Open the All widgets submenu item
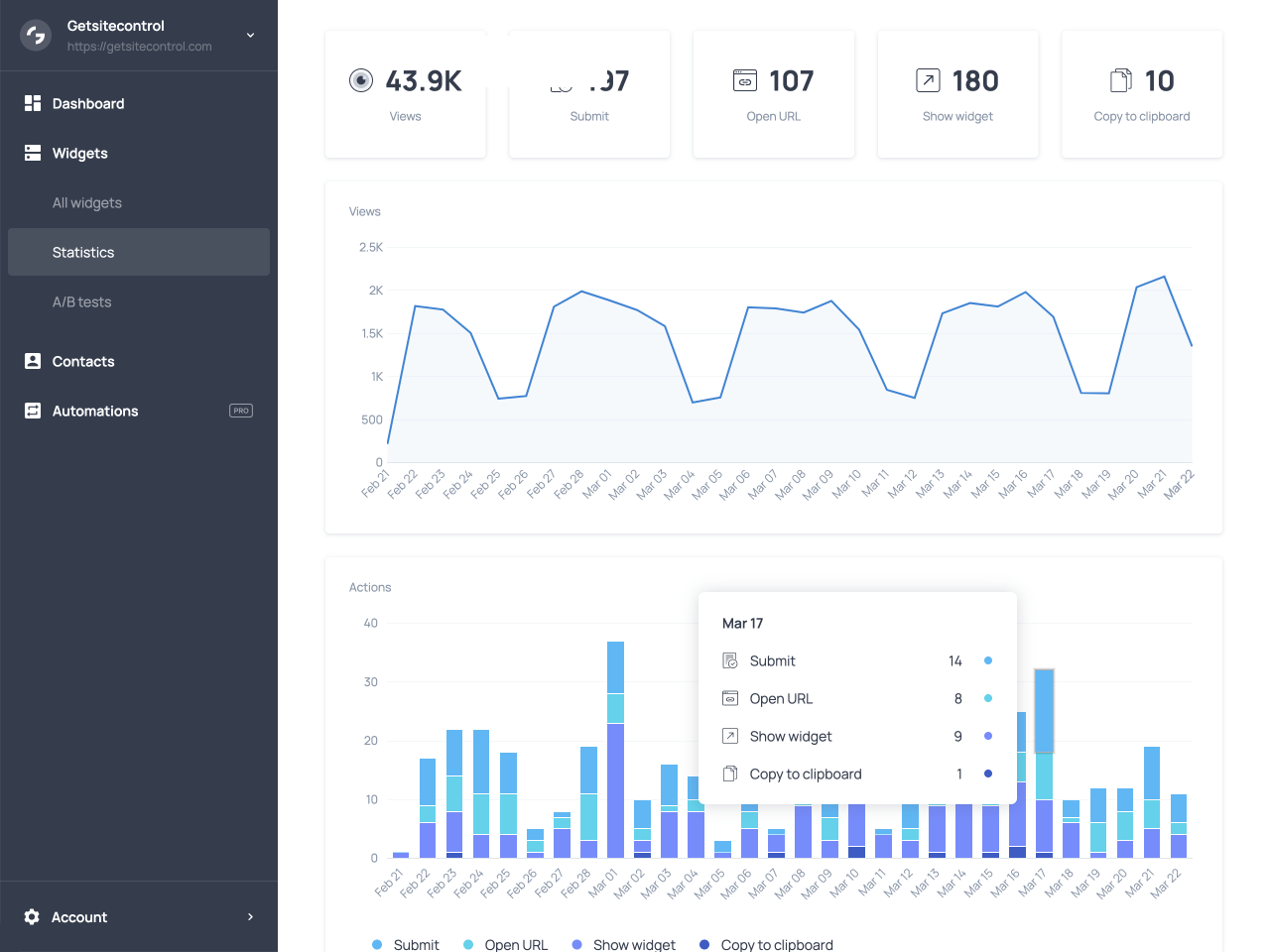The height and width of the screenshot is (952, 1270). click(87, 202)
